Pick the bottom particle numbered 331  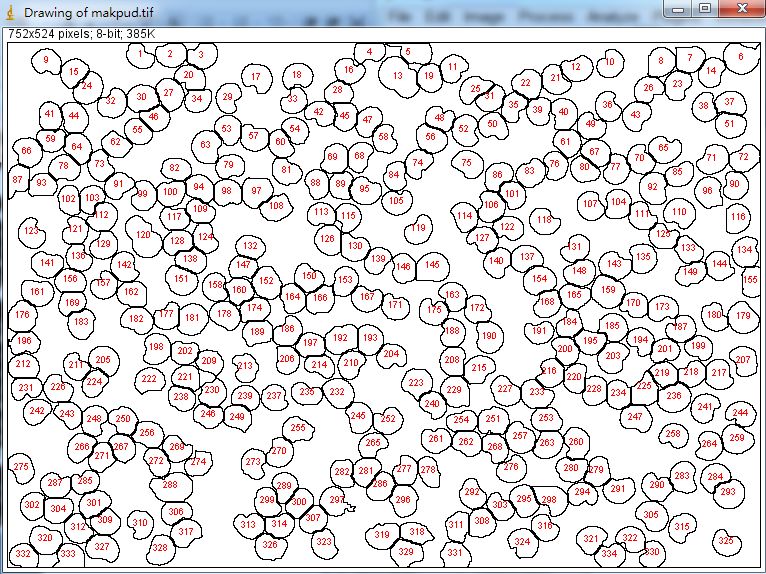point(455,554)
